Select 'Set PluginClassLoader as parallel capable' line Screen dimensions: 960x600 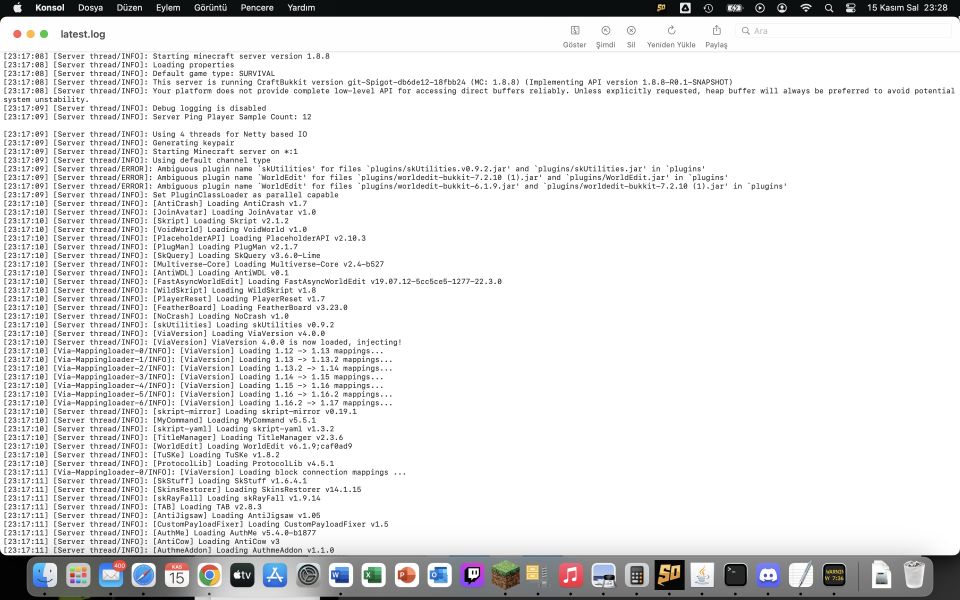[171, 195]
